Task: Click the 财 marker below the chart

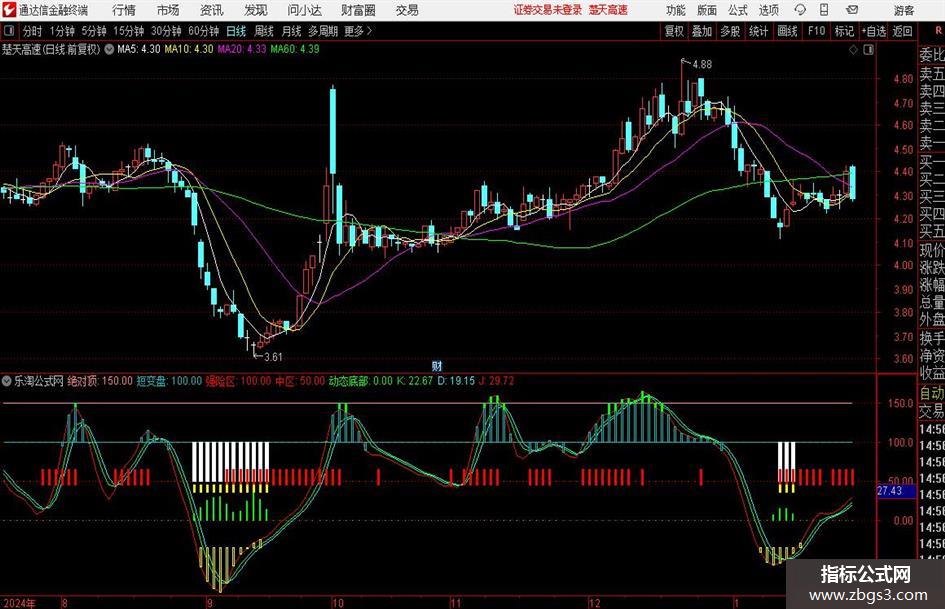Action: tap(437, 365)
